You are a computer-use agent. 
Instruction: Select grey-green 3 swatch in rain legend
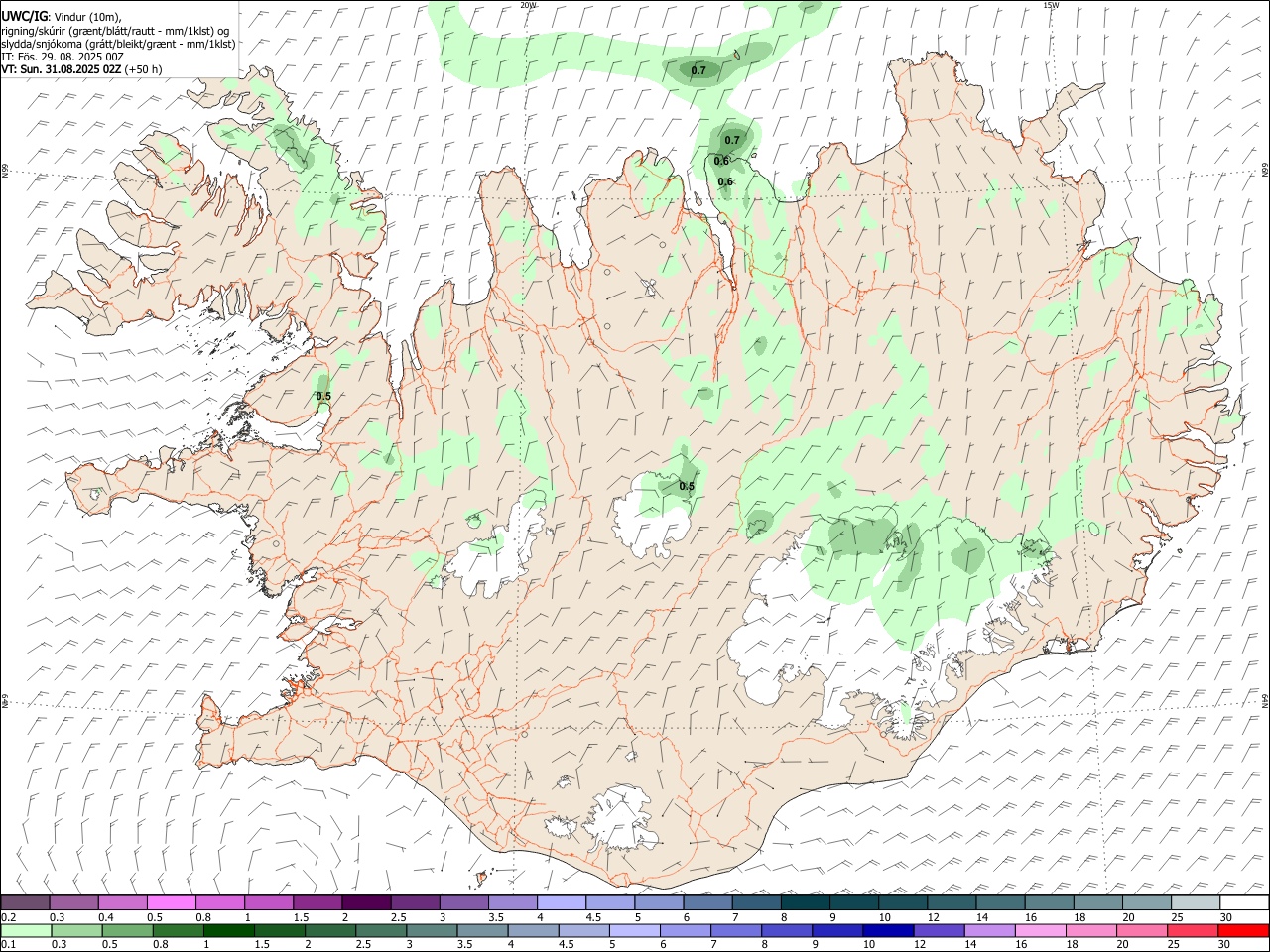point(431,931)
